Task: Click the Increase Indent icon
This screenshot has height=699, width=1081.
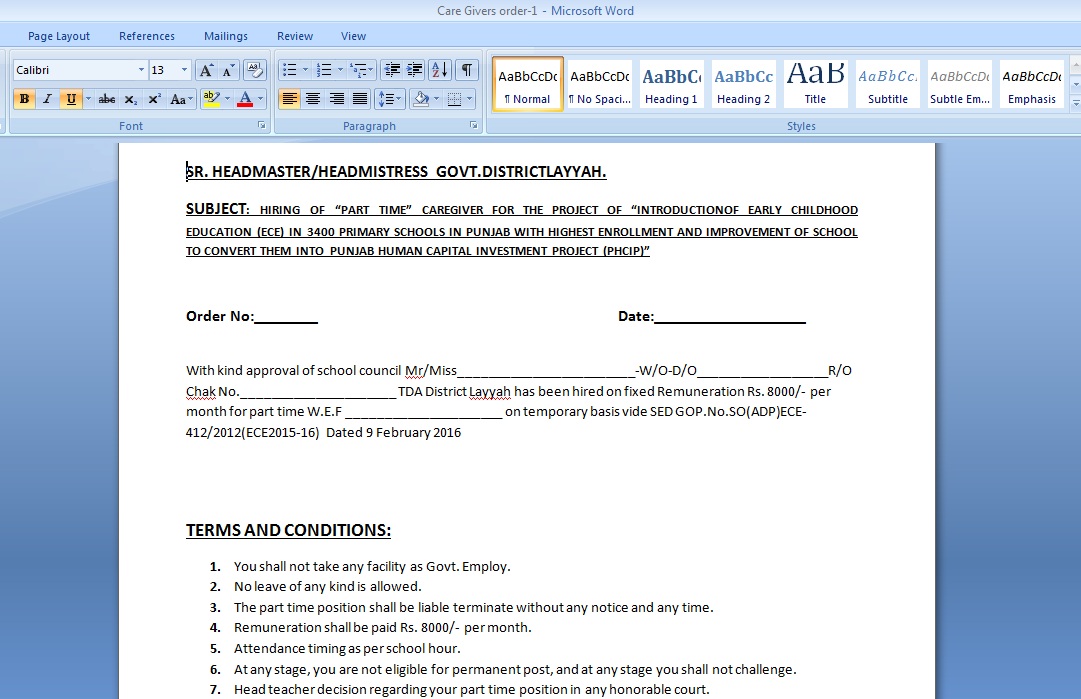Action: tap(415, 70)
